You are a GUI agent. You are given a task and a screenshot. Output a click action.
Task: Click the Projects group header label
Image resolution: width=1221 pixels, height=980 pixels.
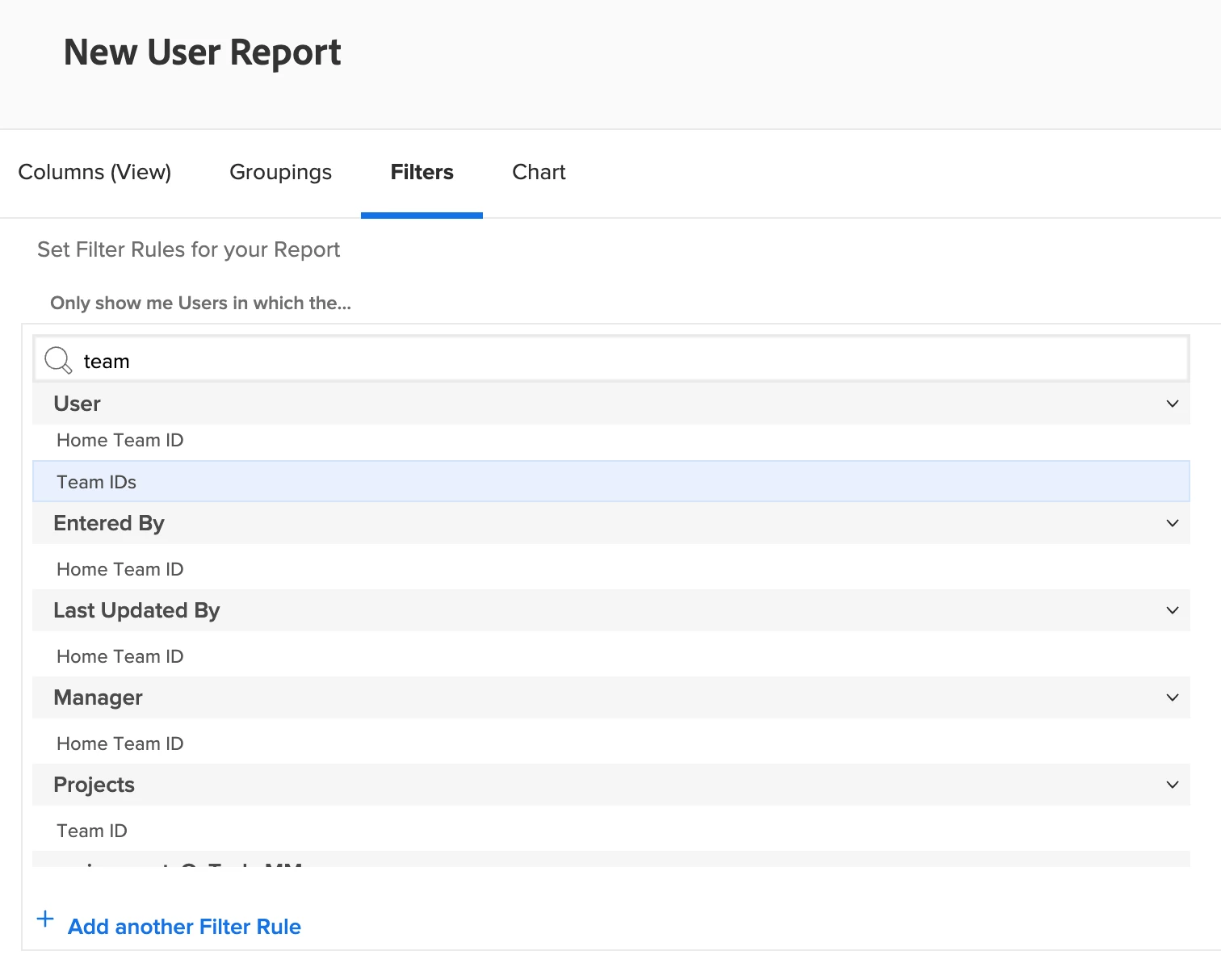94,785
